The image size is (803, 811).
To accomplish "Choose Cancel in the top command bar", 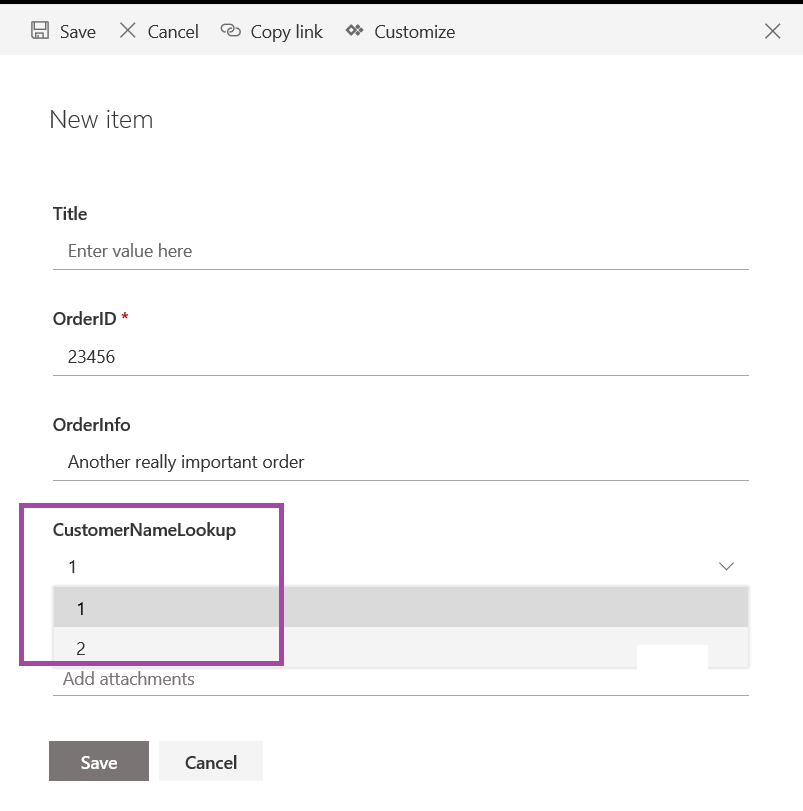I will (173, 32).
